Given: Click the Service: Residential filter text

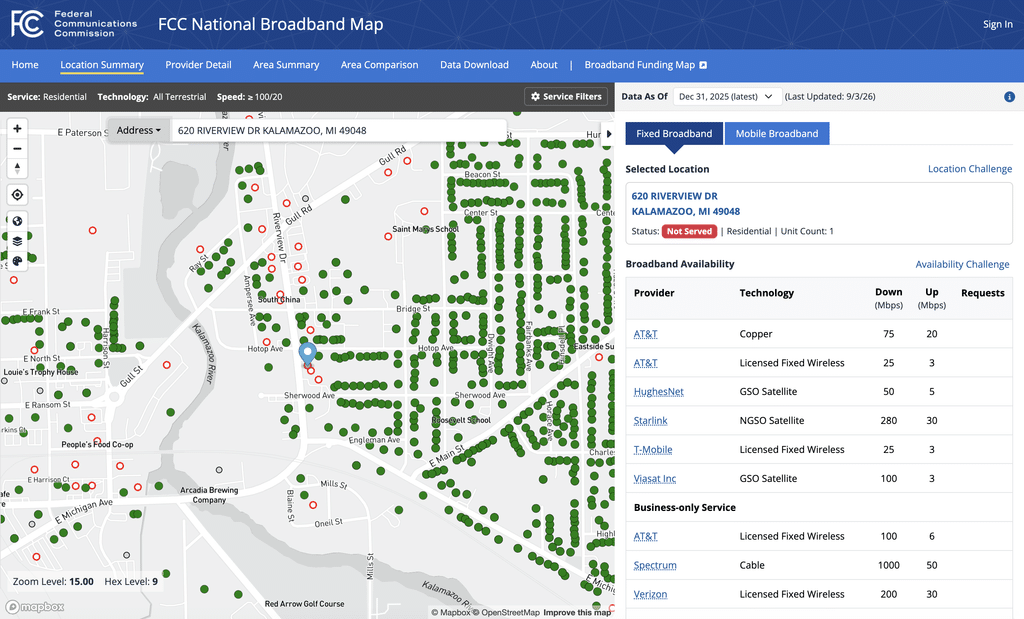Looking at the screenshot, I should click(x=47, y=97).
